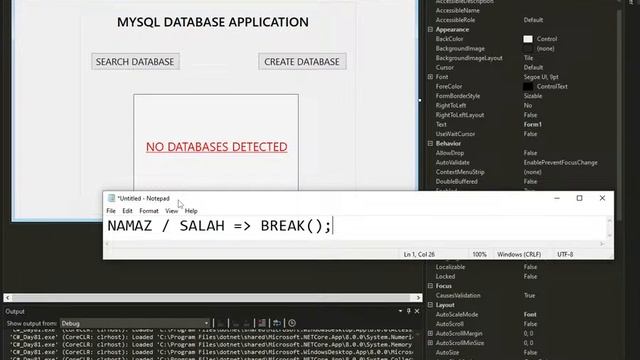Select the CausesValidation property row
Image resolution: width=640 pixels, height=360 pixels.
pyautogui.click(x=522, y=296)
